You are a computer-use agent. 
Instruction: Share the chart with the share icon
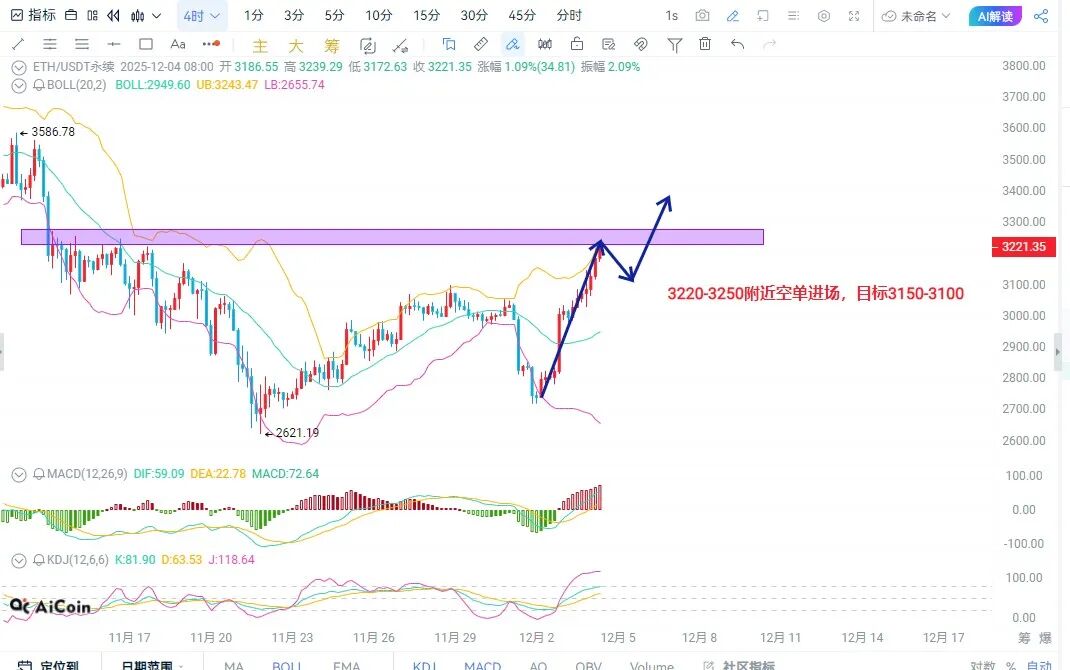(x=1041, y=16)
